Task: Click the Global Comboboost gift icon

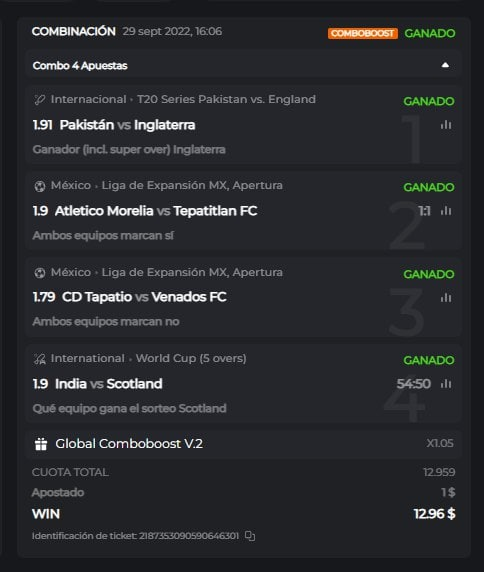Action: (40, 444)
